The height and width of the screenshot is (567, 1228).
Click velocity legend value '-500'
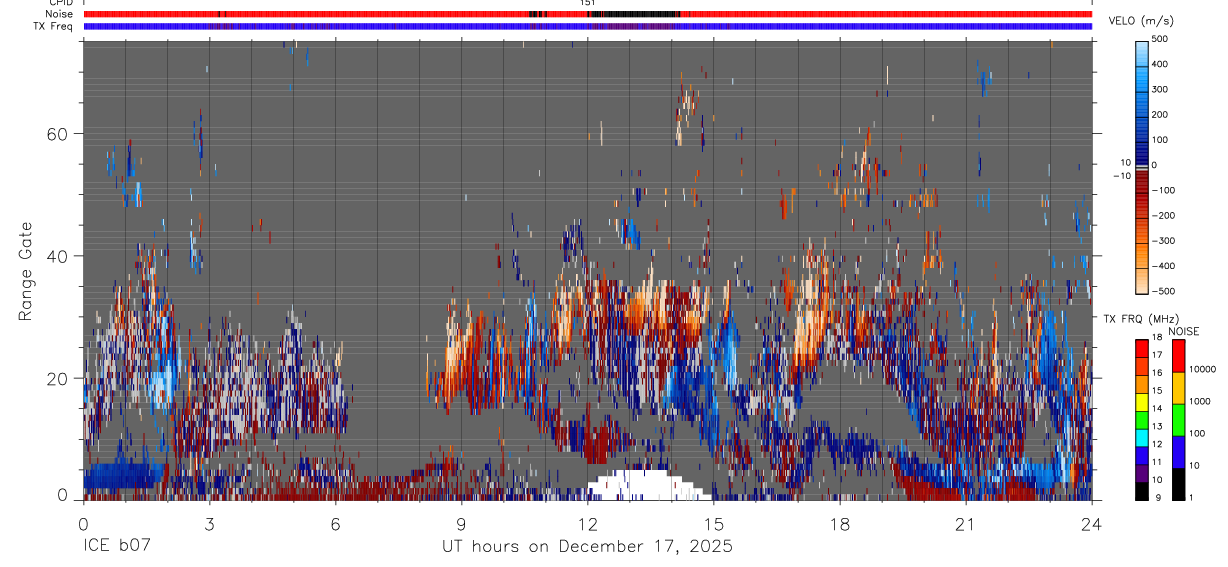[x=1166, y=291]
